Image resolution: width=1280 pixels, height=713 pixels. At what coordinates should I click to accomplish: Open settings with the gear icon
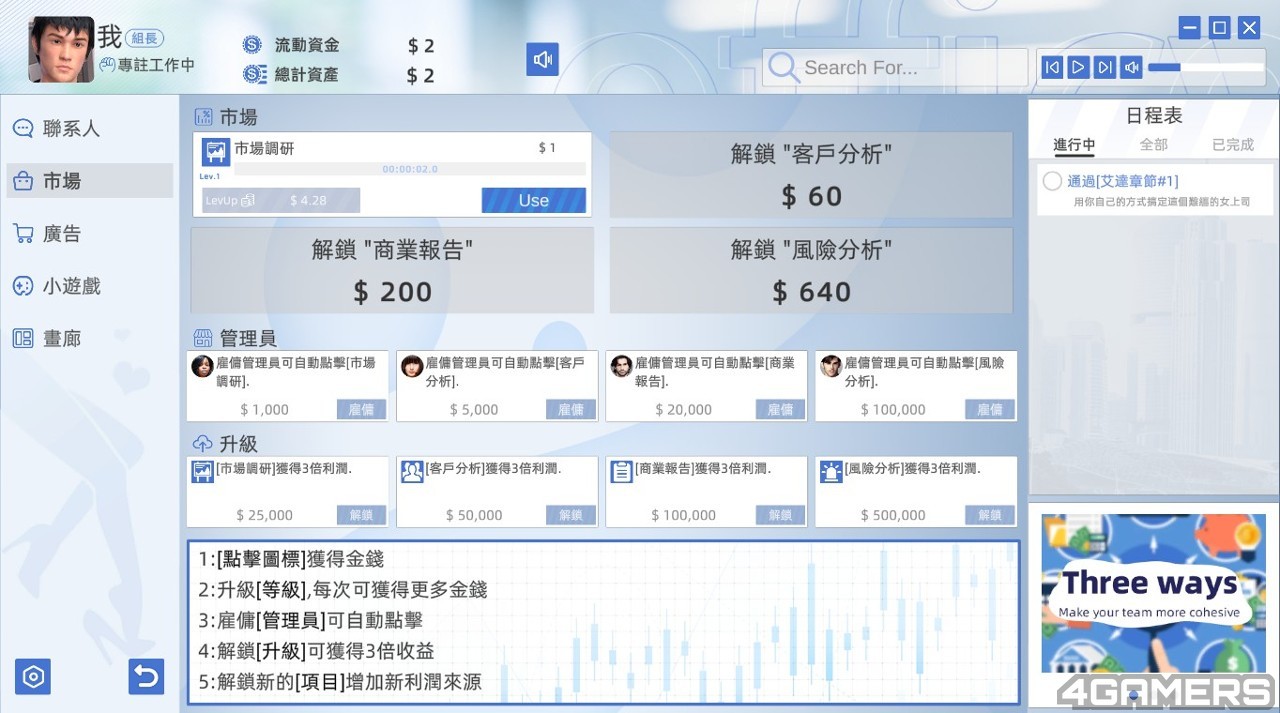click(33, 677)
